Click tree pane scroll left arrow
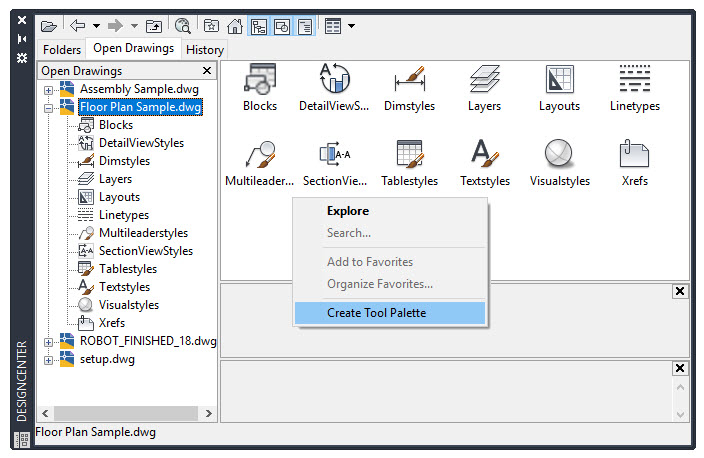Viewport: 704px width, 458px height. point(45,413)
